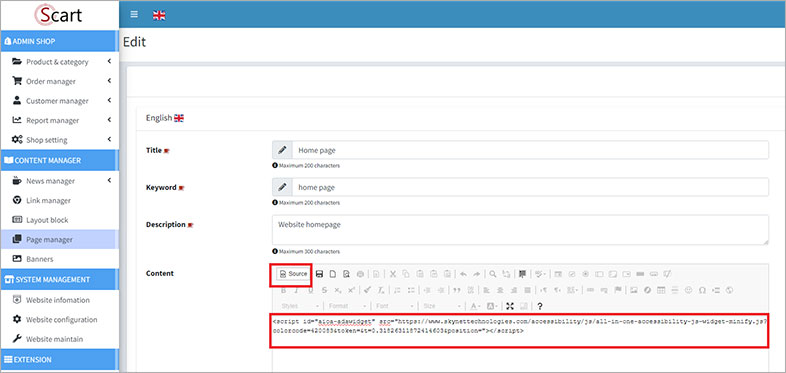Open the Styles dropdown
Screen dimensions: 786x373
(x=301, y=306)
